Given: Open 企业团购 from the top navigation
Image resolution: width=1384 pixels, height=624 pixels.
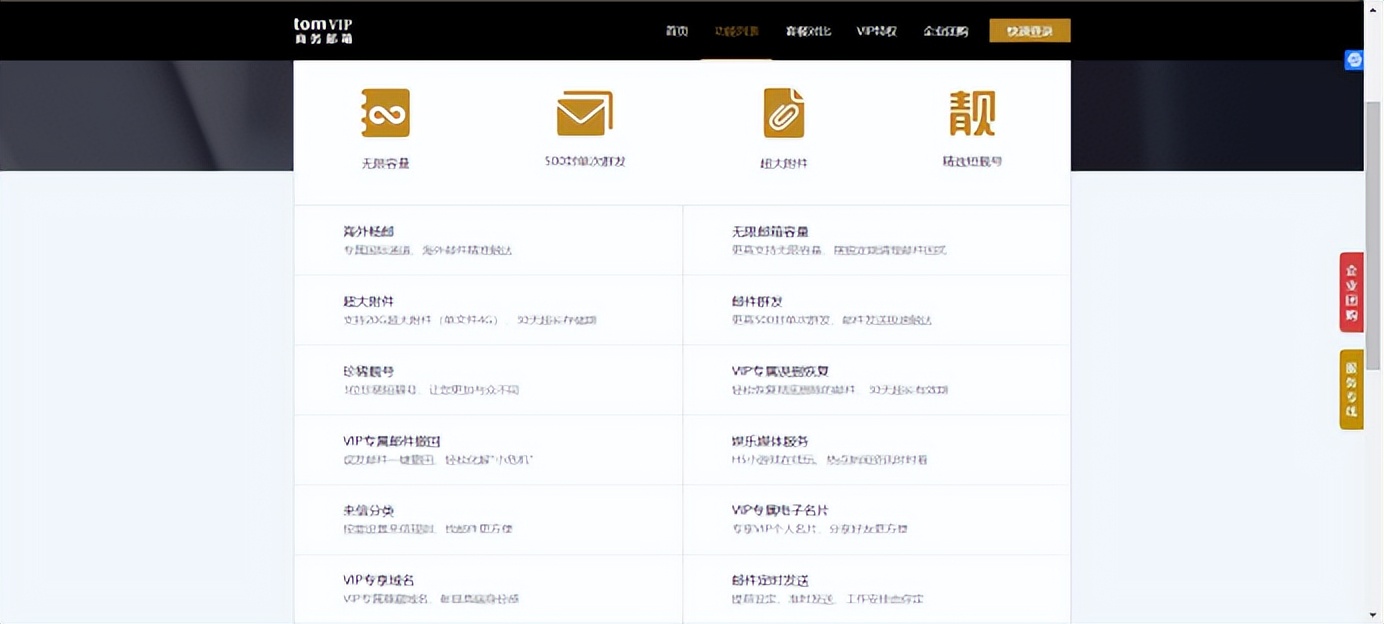Looking at the screenshot, I should tap(944, 30).
